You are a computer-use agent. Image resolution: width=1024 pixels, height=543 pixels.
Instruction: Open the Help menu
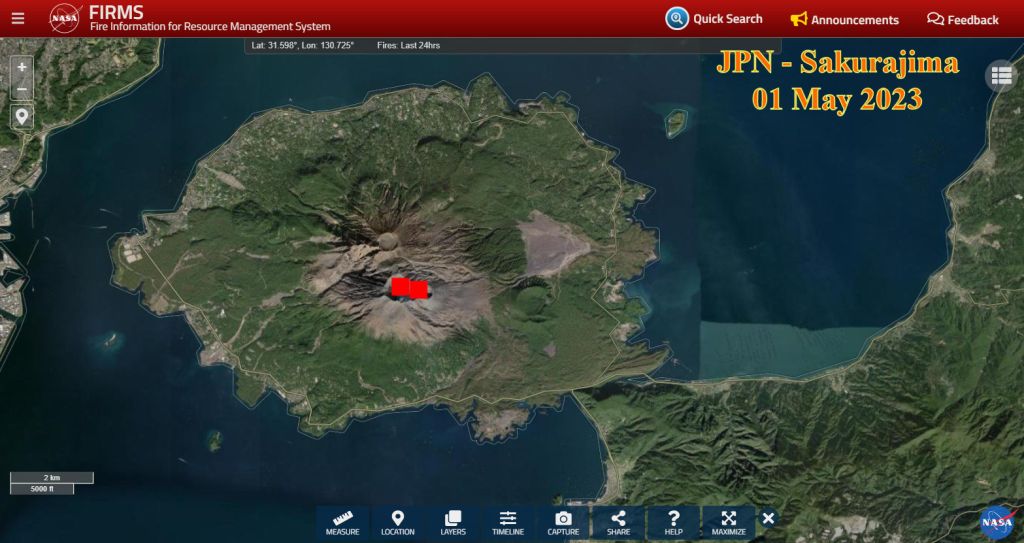click(x=674, y=522)
